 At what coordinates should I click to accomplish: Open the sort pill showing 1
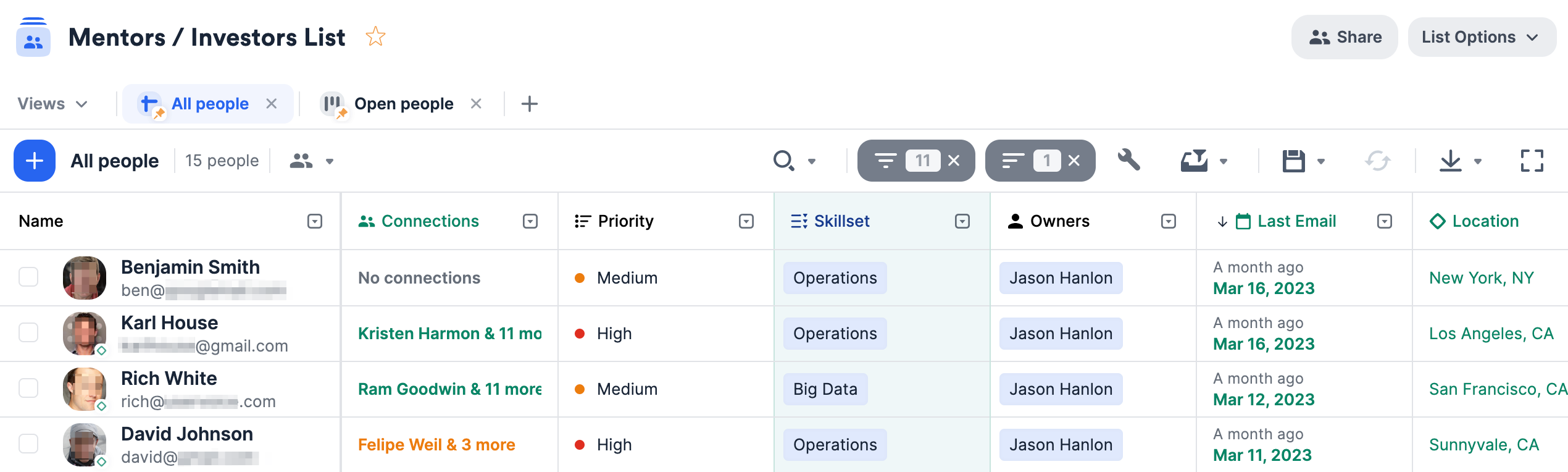coord(1031,161)
